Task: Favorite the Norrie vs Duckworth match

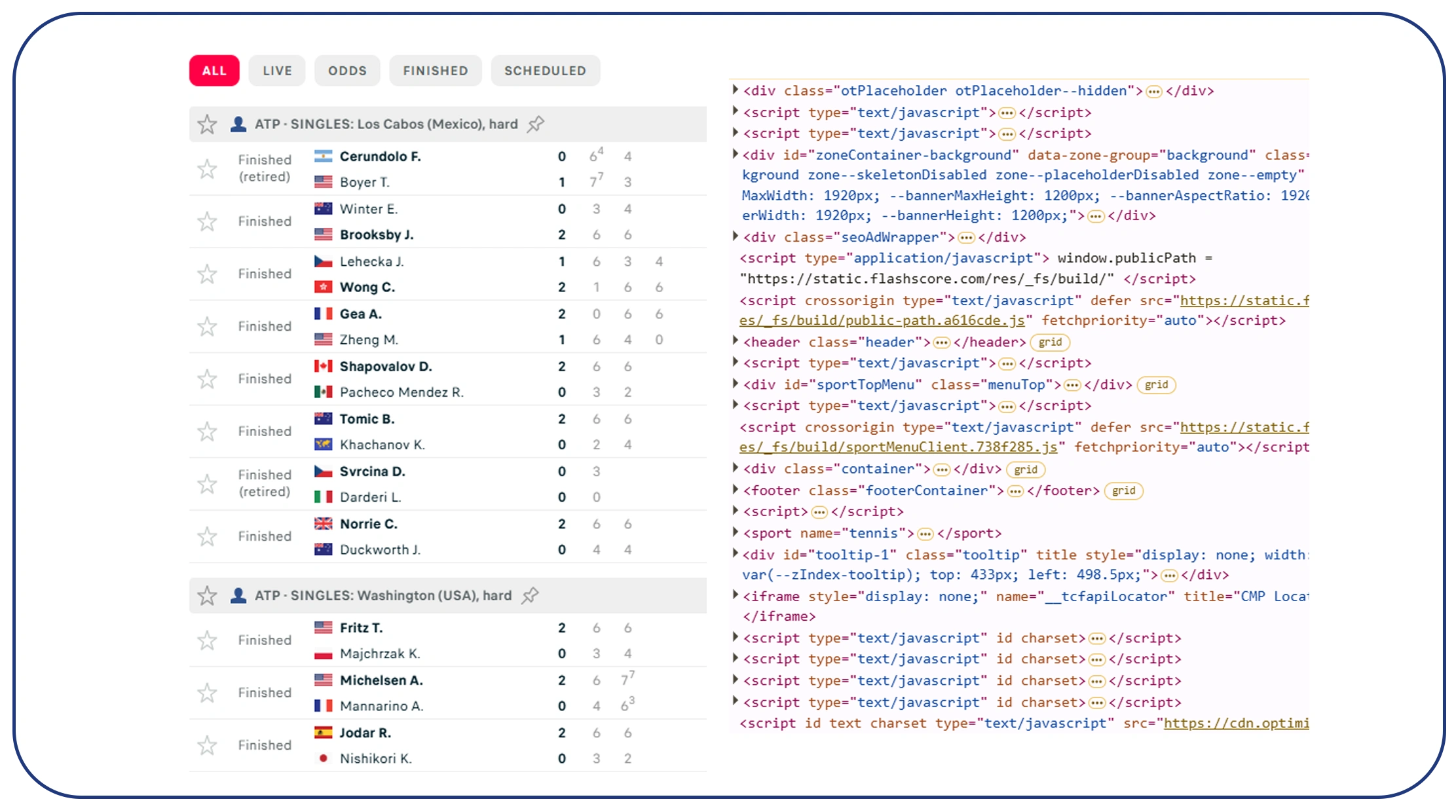Action: pyautogui.click(x=207, y=536)
